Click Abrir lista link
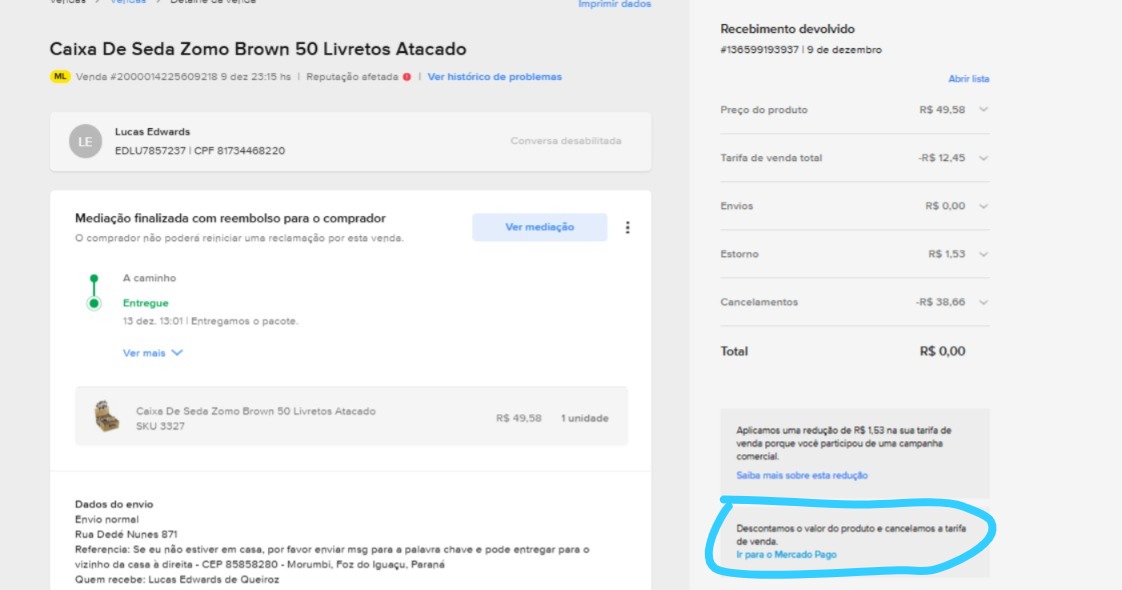Screen dimensions: 1122x590 (x=968, y=79)
